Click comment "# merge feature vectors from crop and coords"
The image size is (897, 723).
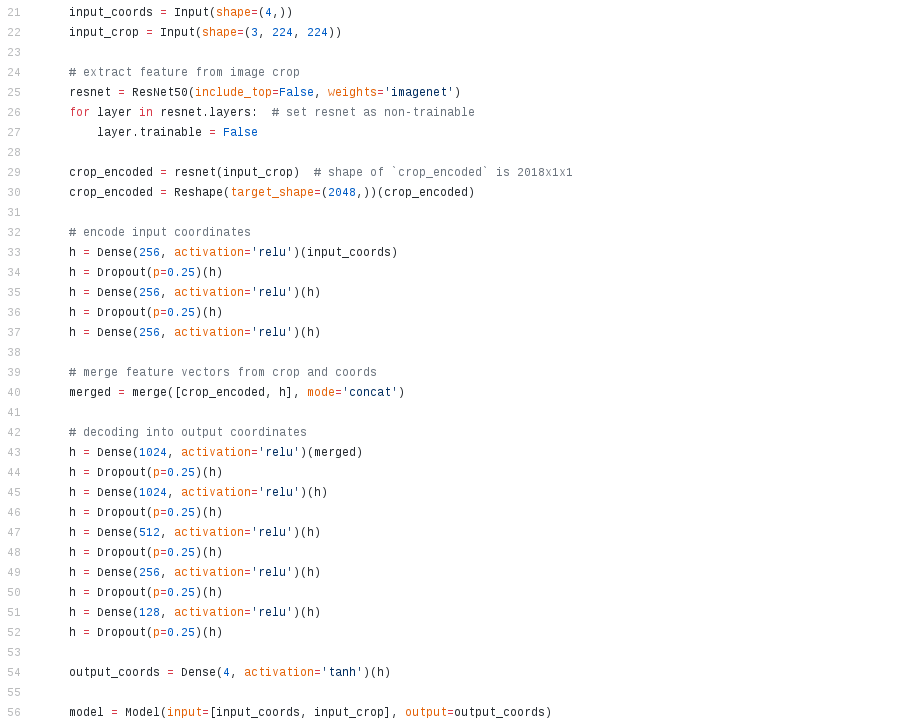pyautogui.click(x=223, y=372)
